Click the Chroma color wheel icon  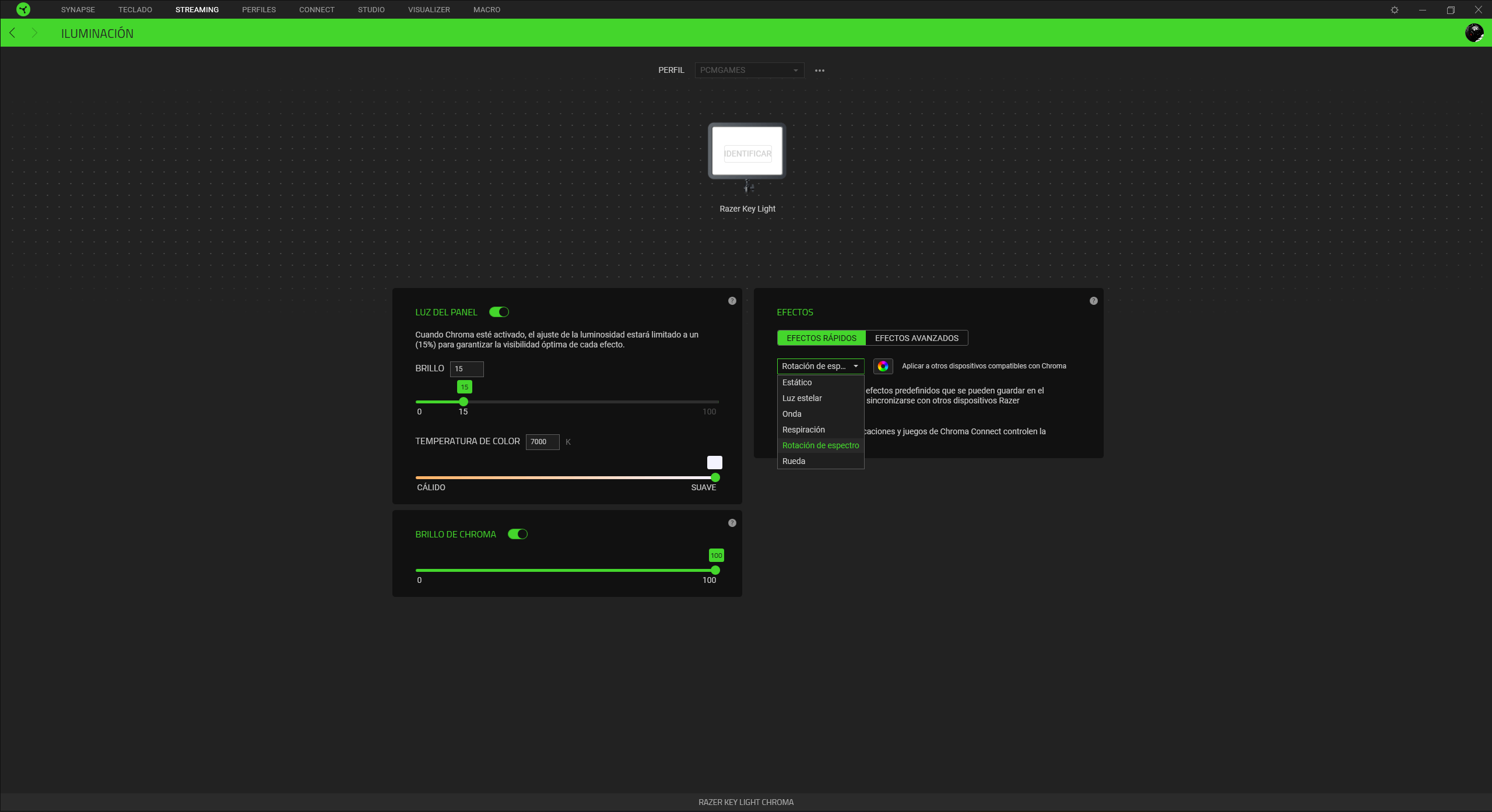click(x=883, y=366)
